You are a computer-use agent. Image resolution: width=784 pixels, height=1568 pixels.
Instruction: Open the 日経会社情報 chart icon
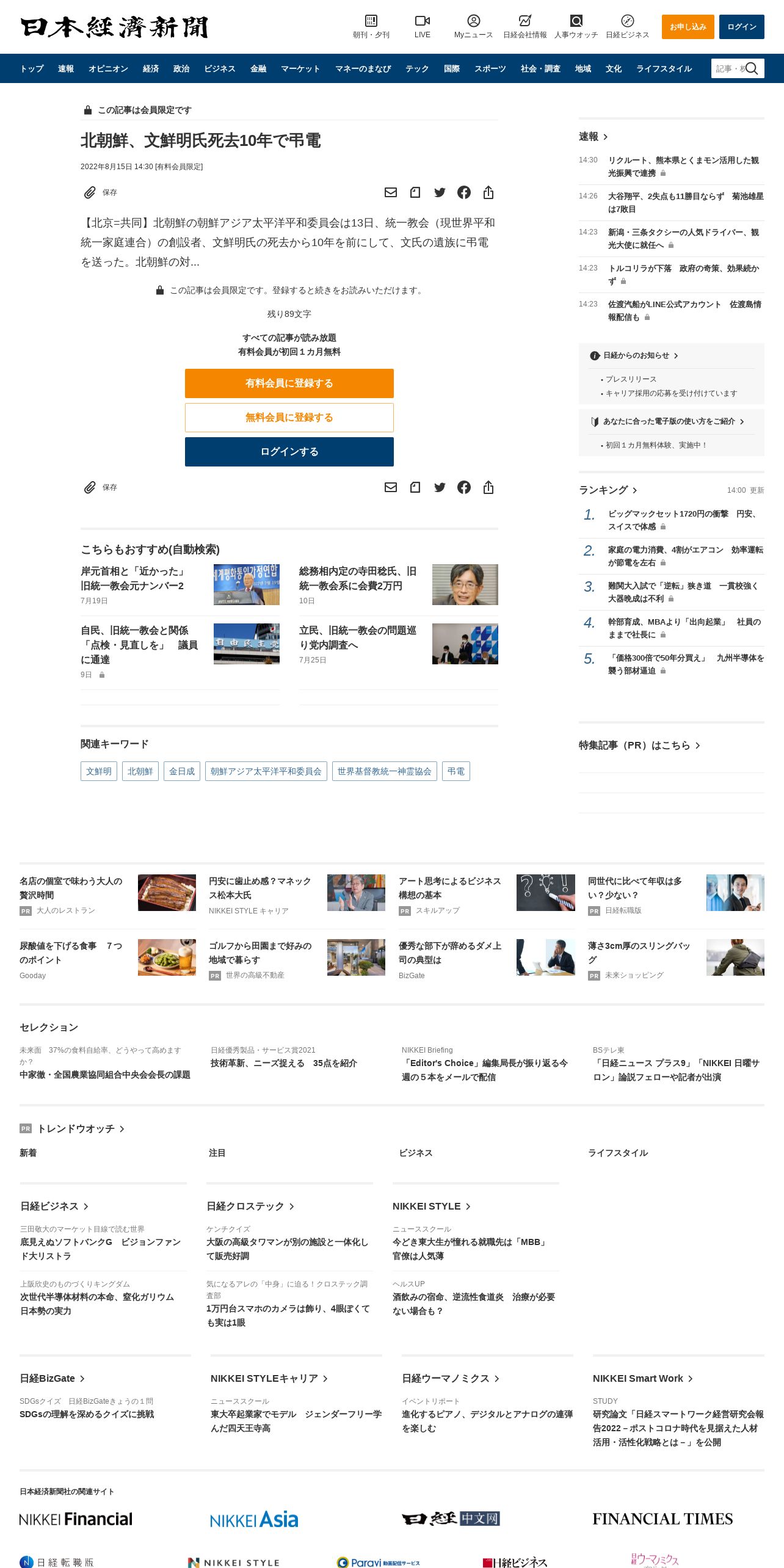click(x=524, y=21)
